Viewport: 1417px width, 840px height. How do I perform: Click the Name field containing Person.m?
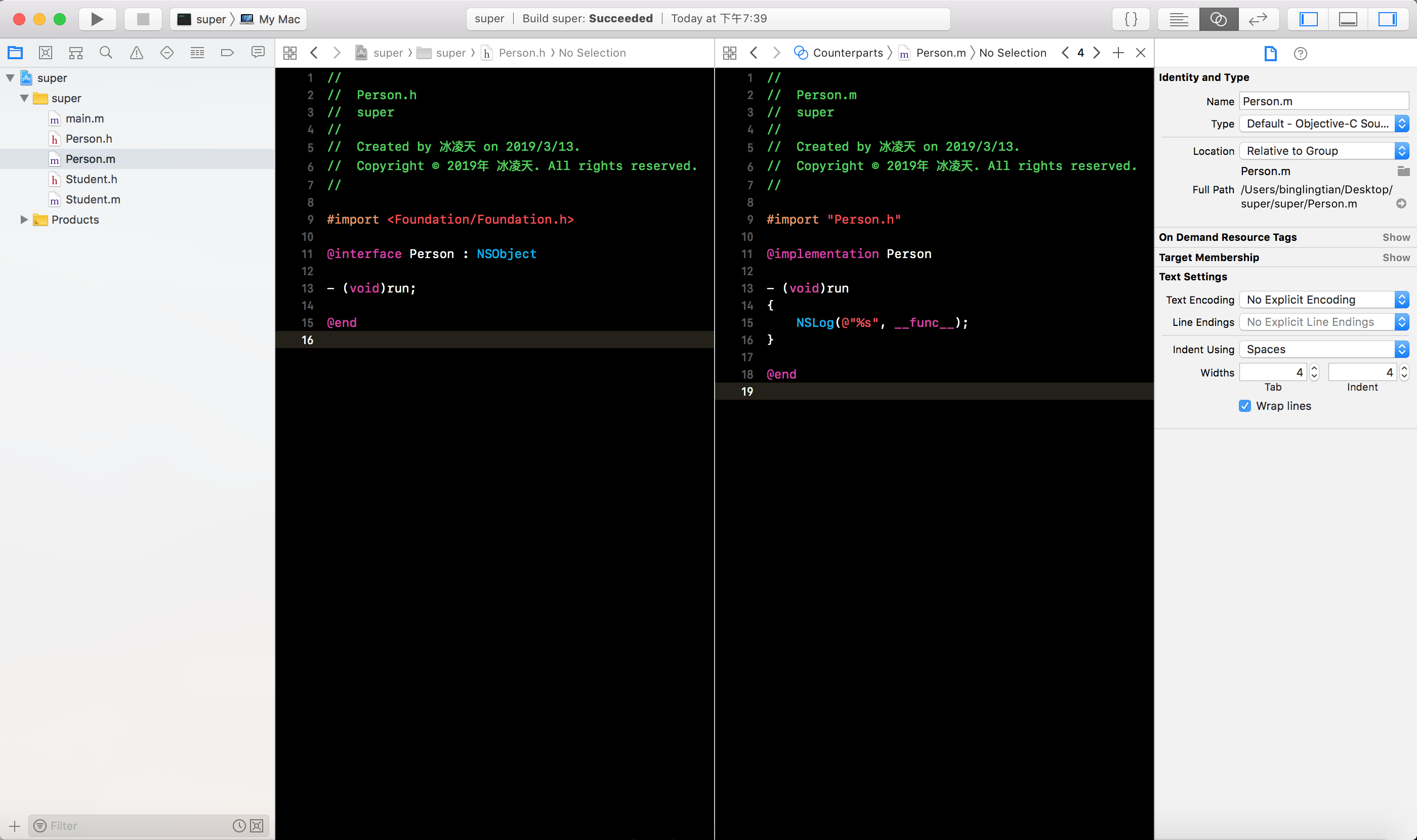point(1323,101)
